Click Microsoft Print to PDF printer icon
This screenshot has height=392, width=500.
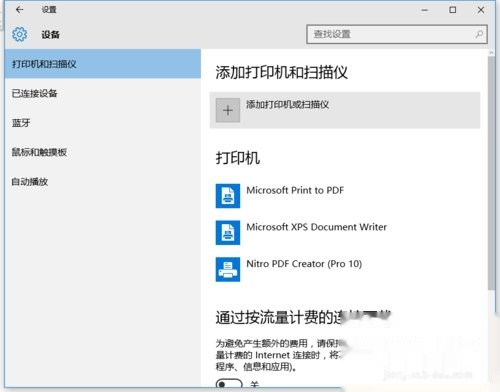point(228,196)
